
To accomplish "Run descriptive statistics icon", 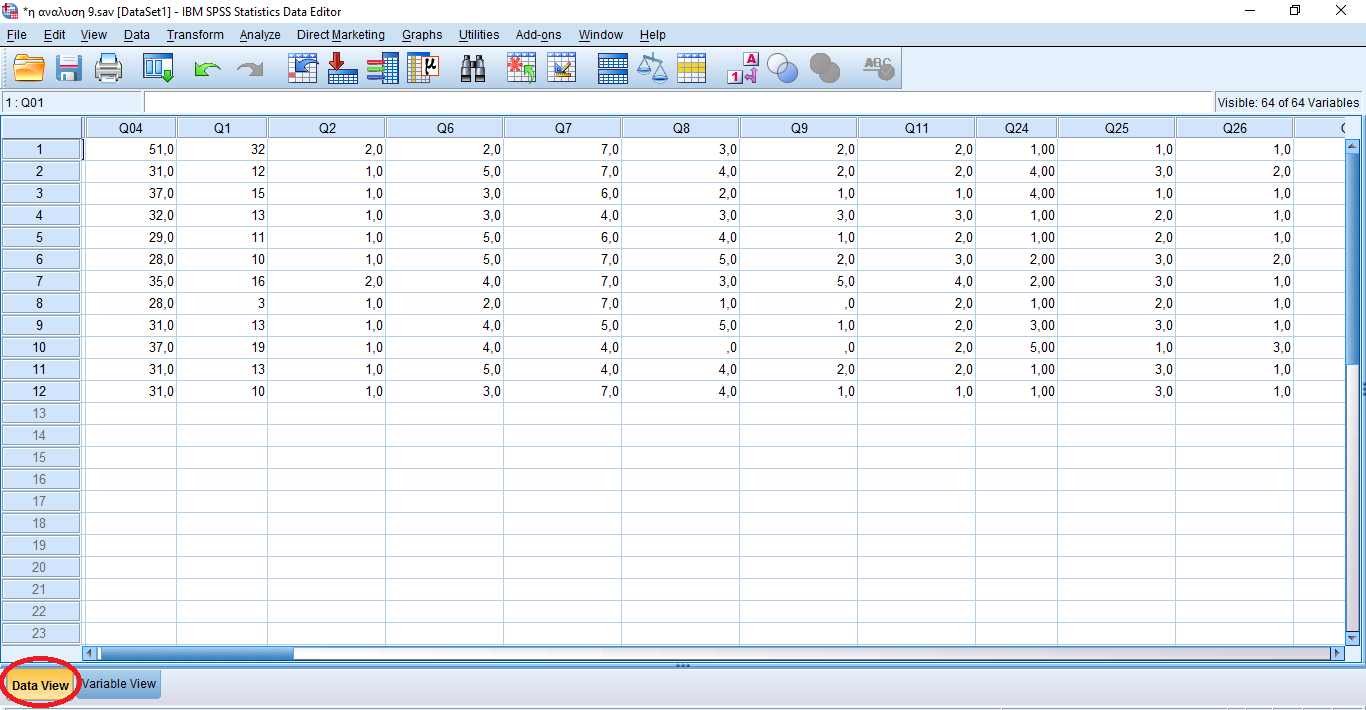I will (x=423, y=68).
